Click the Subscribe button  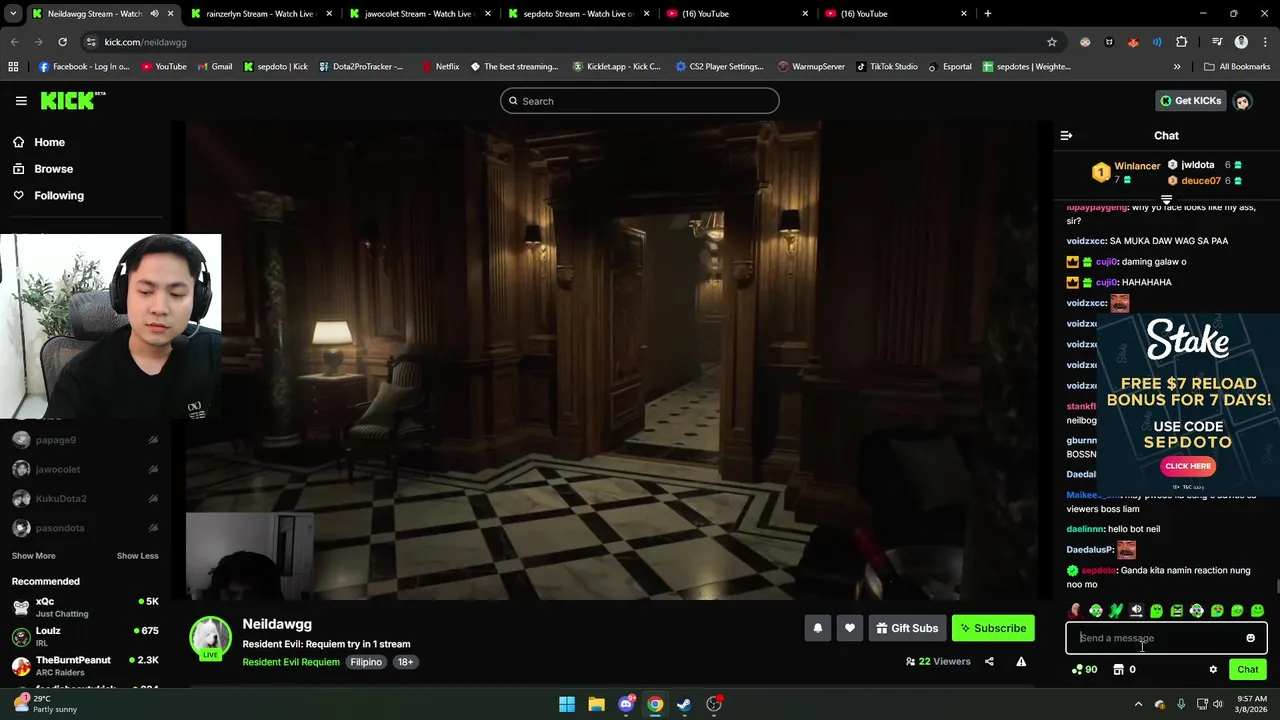click(993, 628)
